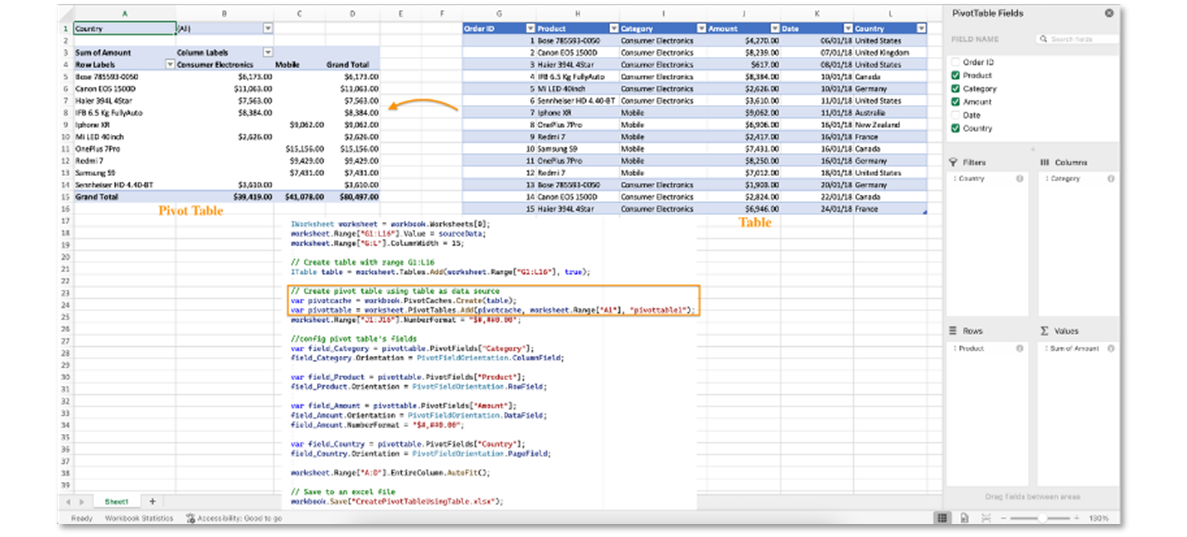Open the Column Labels filter dropdown
Screen dimensions: 1187x537
[x=267, y=52]
